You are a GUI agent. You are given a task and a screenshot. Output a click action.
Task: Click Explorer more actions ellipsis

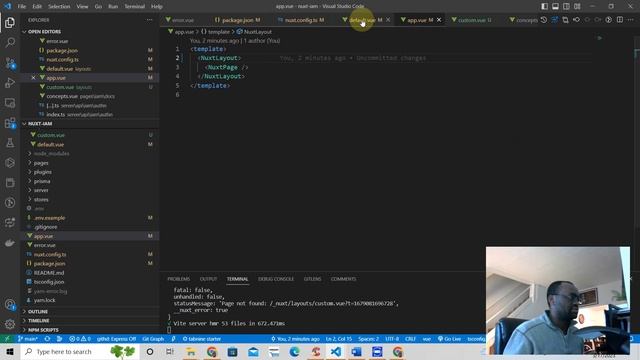coord(149,20)
